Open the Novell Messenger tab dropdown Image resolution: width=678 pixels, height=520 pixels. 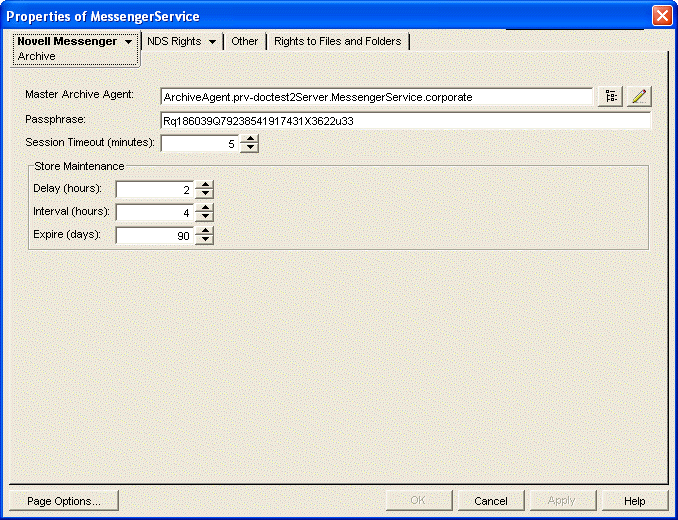point(128,42)
